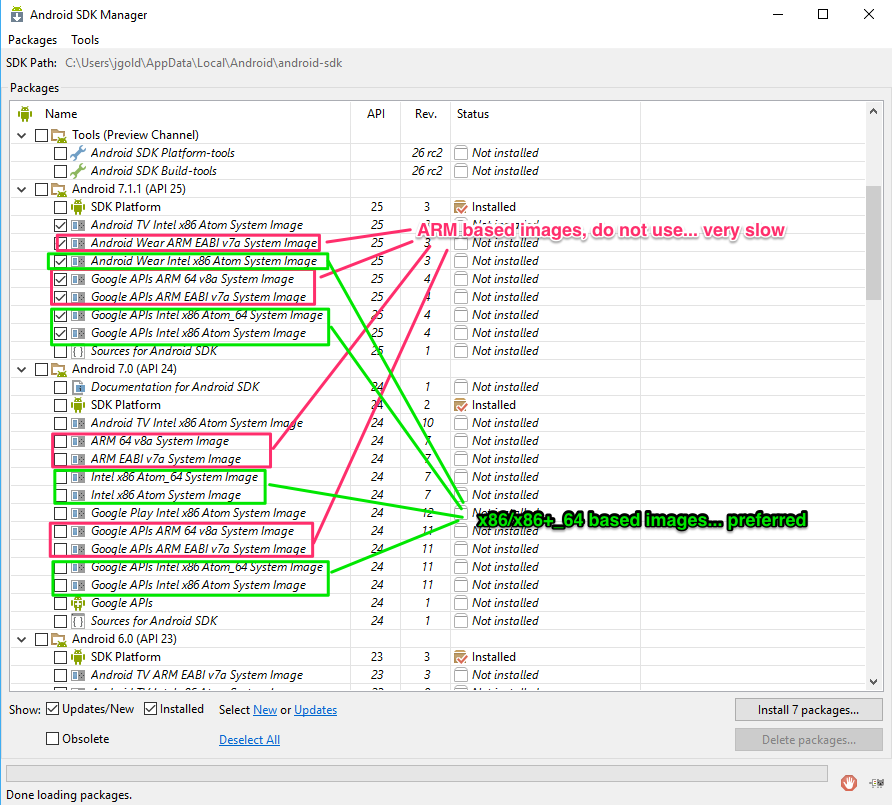Image resolution: width=892 pixels, height=805 pixels.
Task: Click the API 24 Google APIs robot icon
Action: click(x=78, y=603)
